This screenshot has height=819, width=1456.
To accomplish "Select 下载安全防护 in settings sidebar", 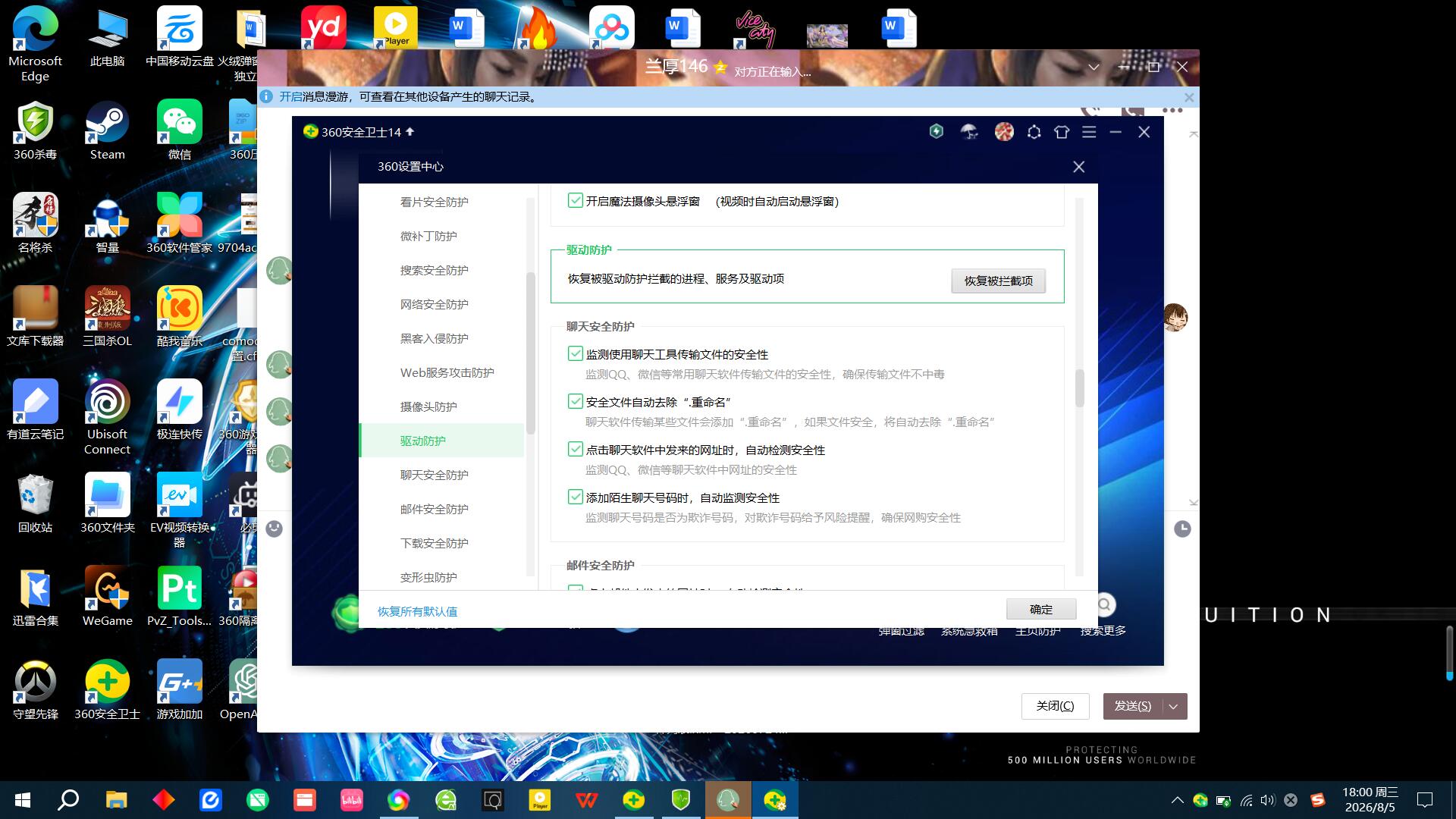I will point(435,543).
